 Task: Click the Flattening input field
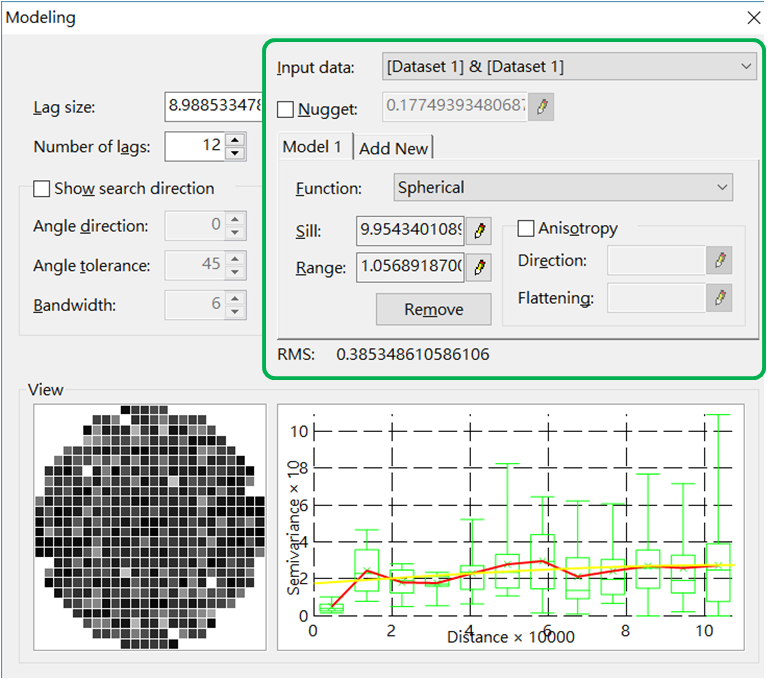tap(656, 297)
